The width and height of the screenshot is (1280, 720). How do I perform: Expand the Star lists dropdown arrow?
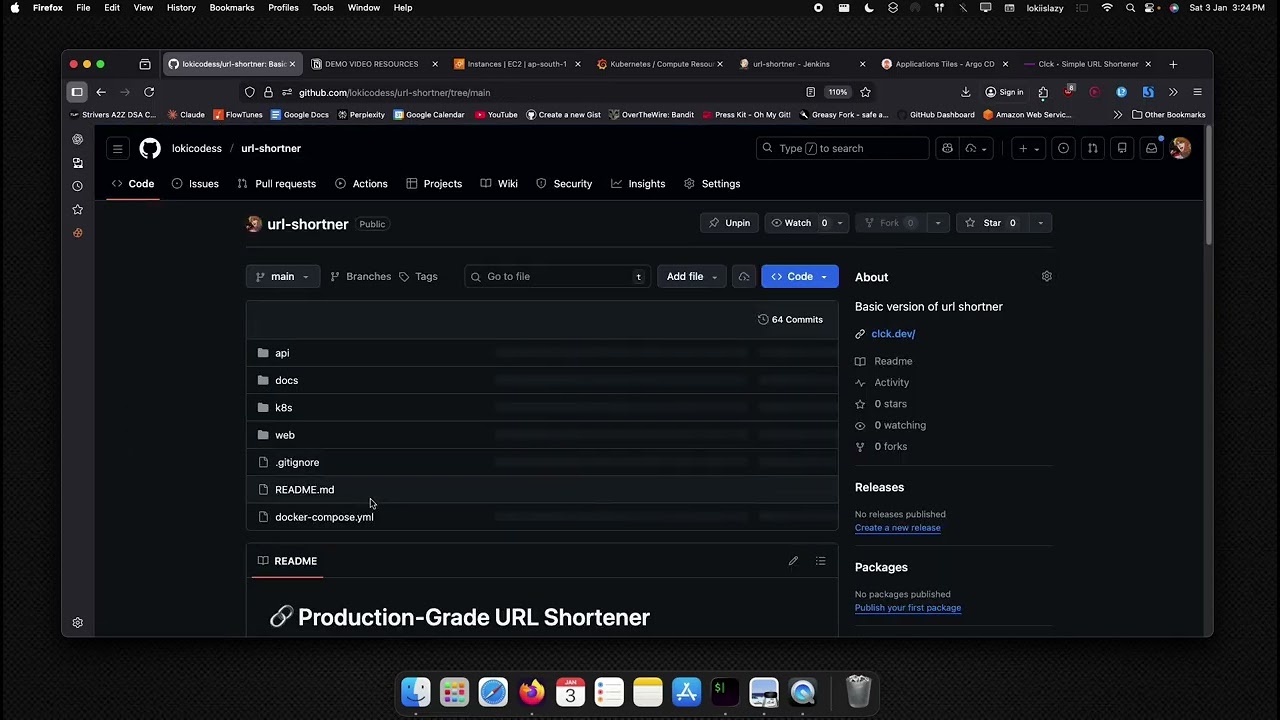1040,223
